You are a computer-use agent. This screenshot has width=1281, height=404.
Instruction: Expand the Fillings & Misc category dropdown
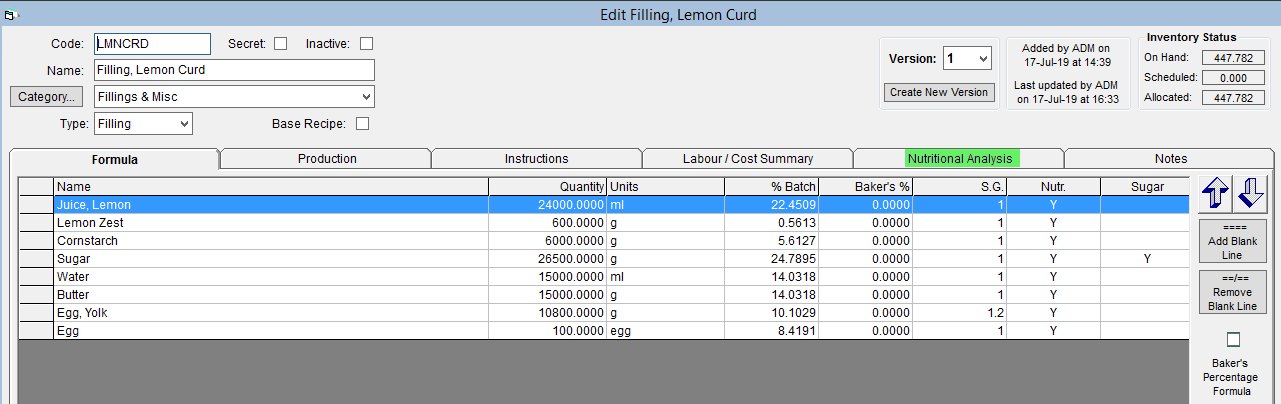pos(234,97)
